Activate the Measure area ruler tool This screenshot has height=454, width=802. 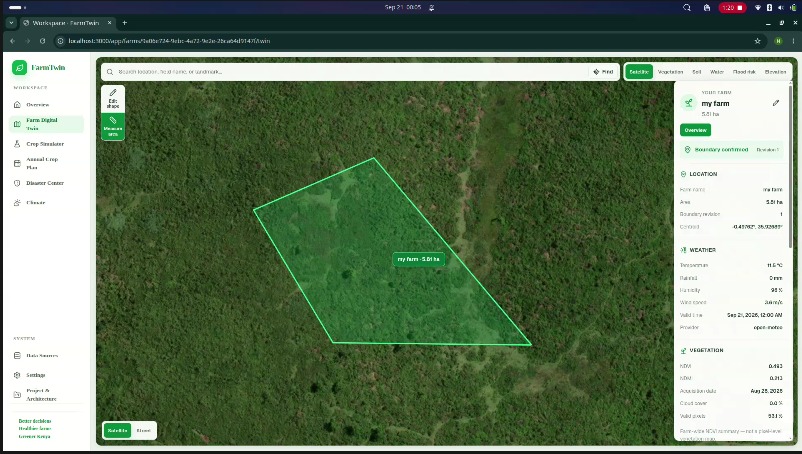coord(113,126)
